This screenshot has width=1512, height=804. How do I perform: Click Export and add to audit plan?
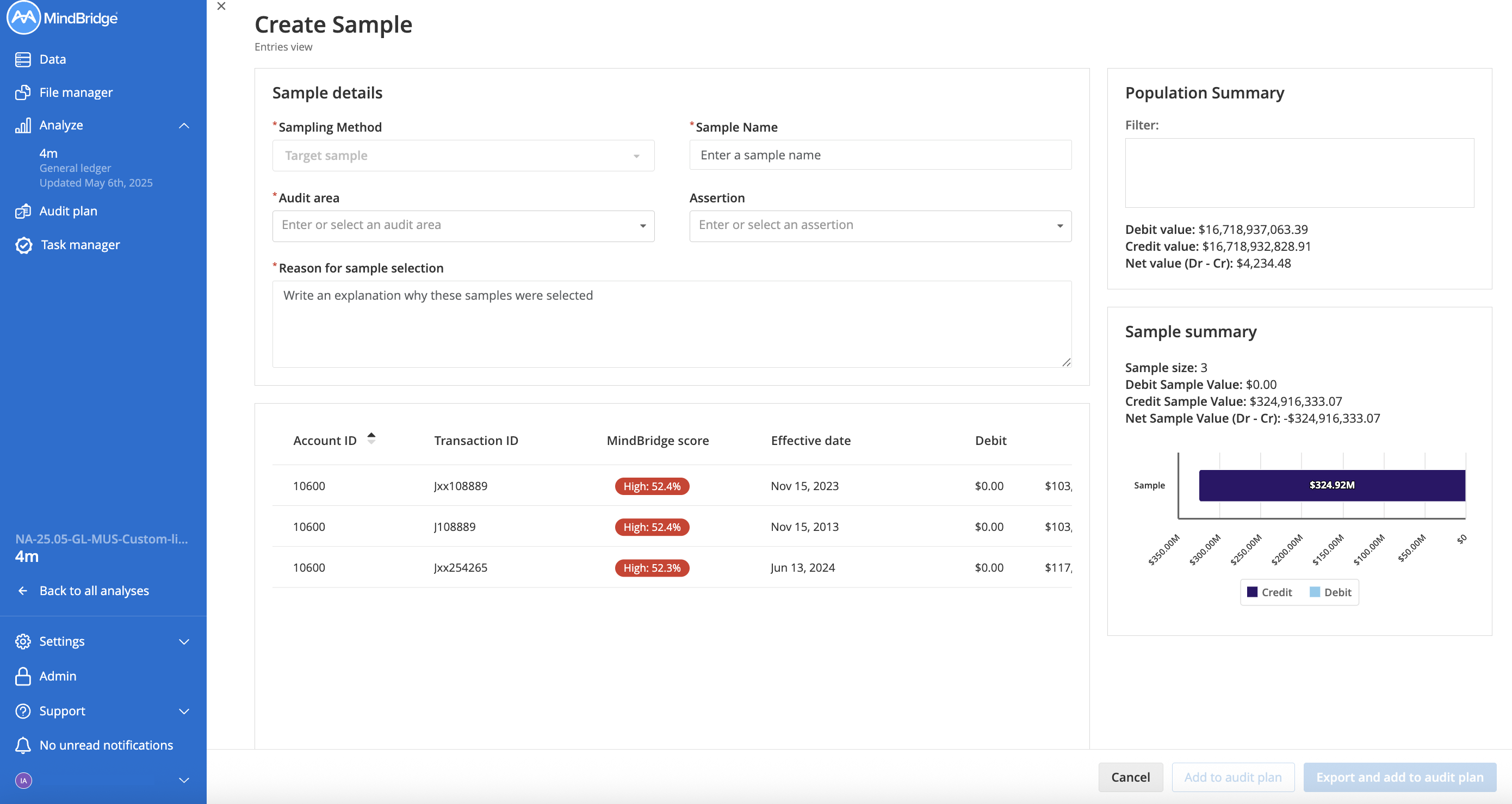tap(1399, 776)
